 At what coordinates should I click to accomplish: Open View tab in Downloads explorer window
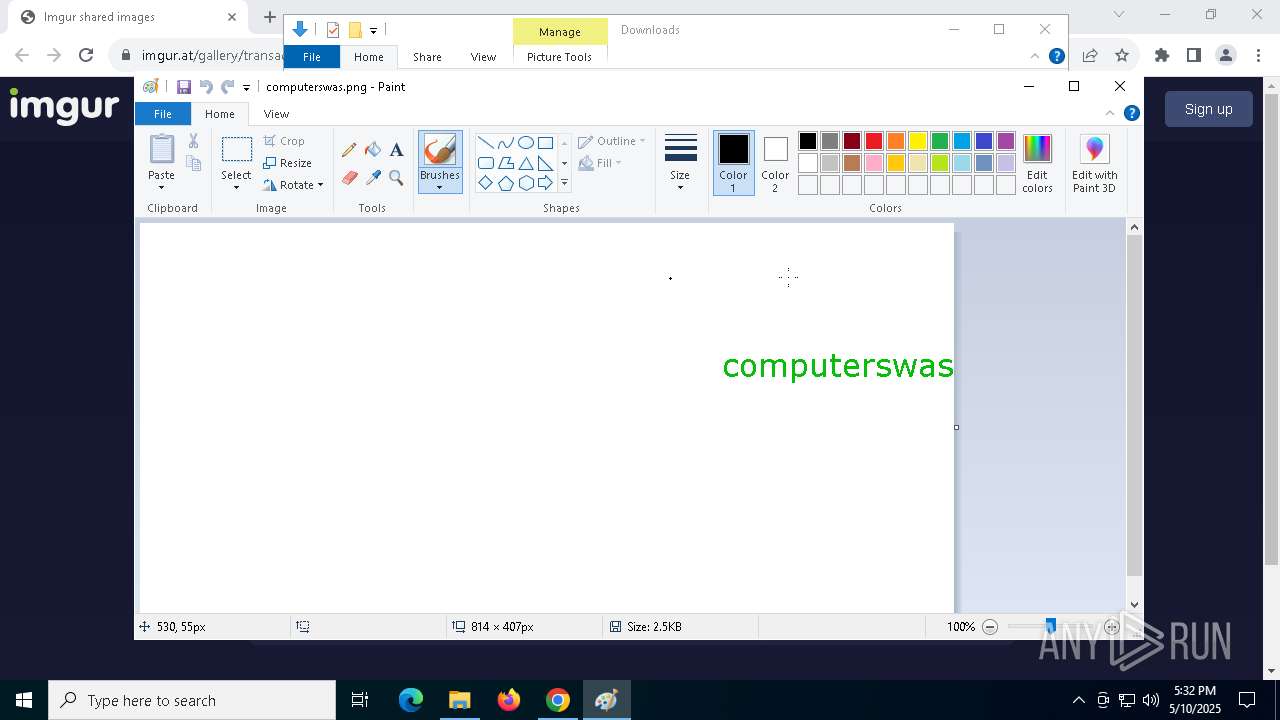point(483,57)
